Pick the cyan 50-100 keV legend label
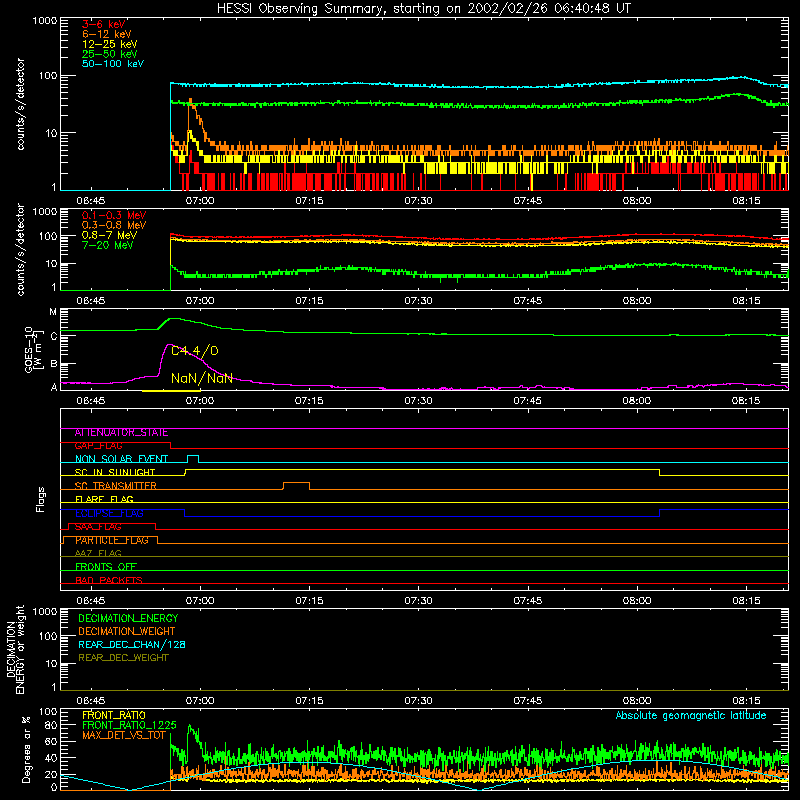Image resolution: width=800 pixels, height=800 pixels. tap(113, 64)
